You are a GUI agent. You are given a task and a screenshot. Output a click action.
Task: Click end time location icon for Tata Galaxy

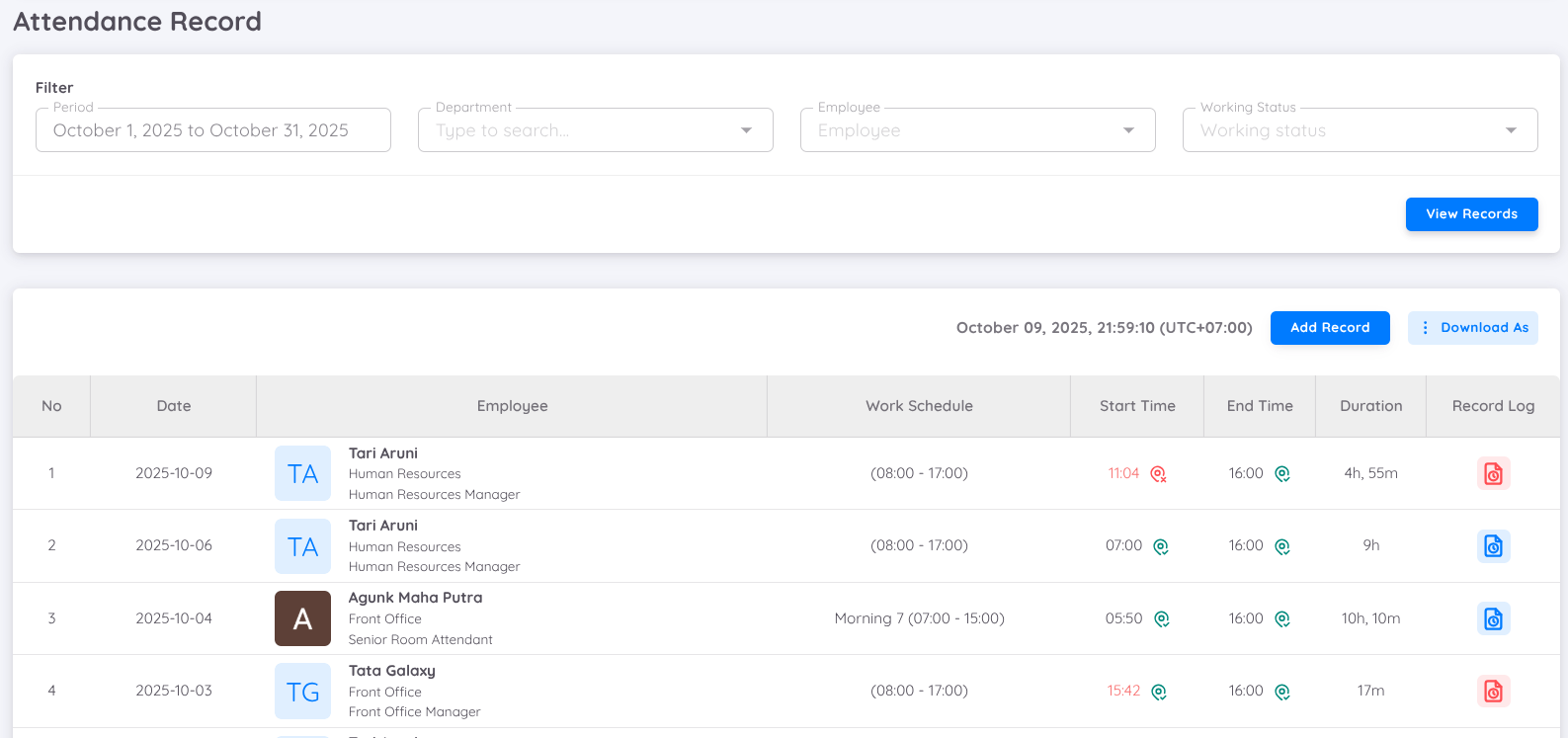1281,692
